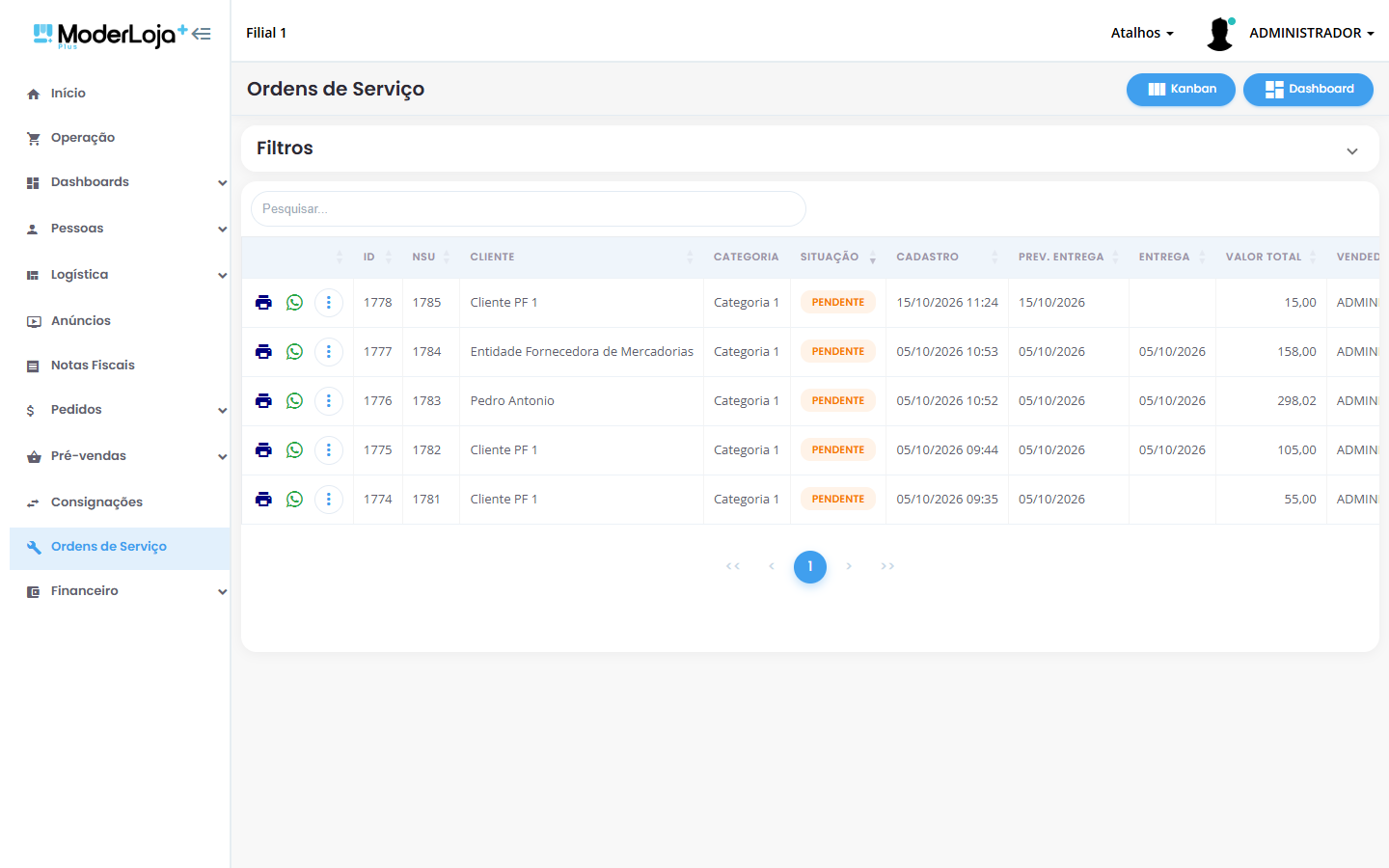Open more options for order 1776

329,401
